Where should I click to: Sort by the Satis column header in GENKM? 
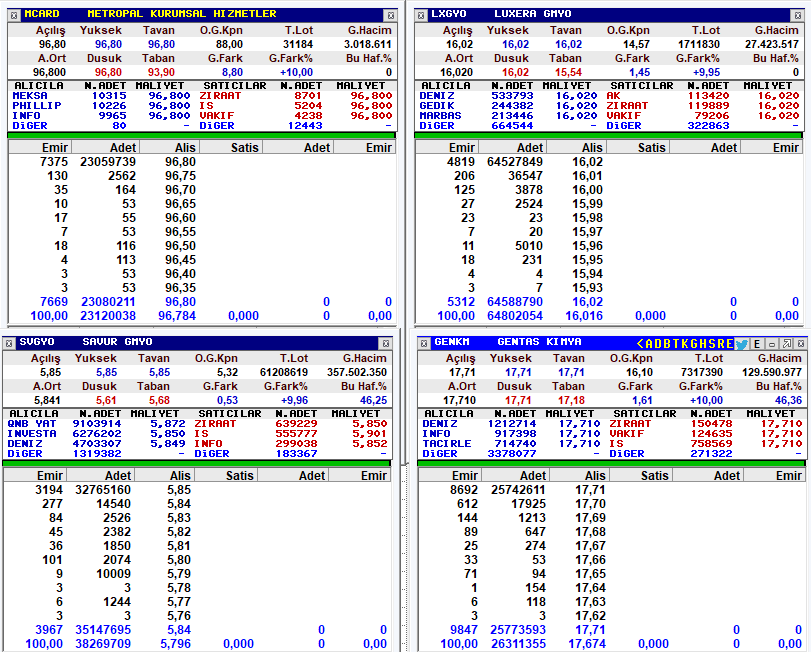[640, 476]
